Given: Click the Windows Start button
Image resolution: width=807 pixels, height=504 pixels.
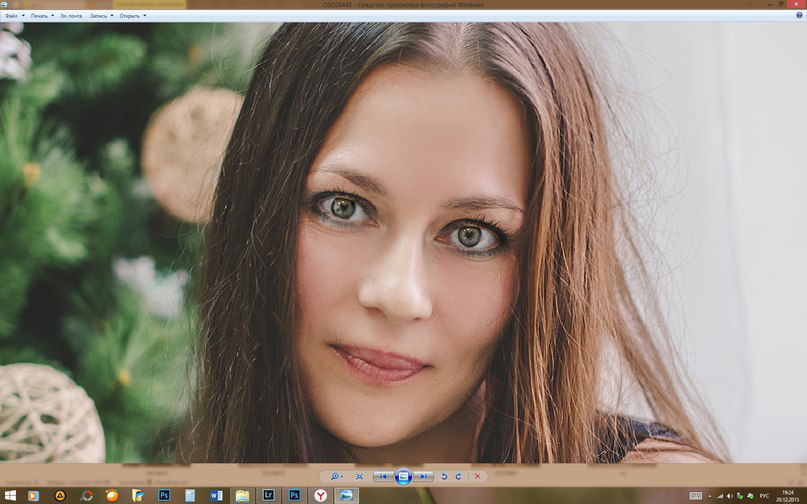Looking at the screenshot, I should [8, 495].
